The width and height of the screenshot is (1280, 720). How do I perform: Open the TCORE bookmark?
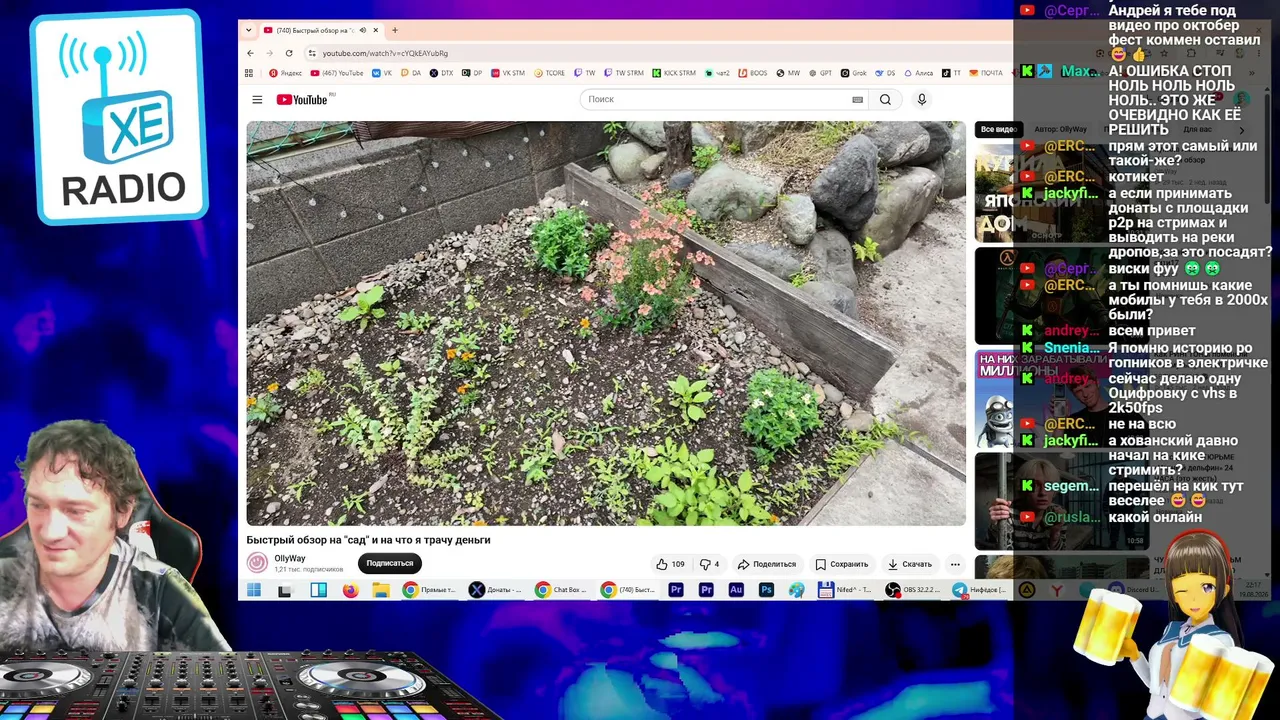pos(550,73)
